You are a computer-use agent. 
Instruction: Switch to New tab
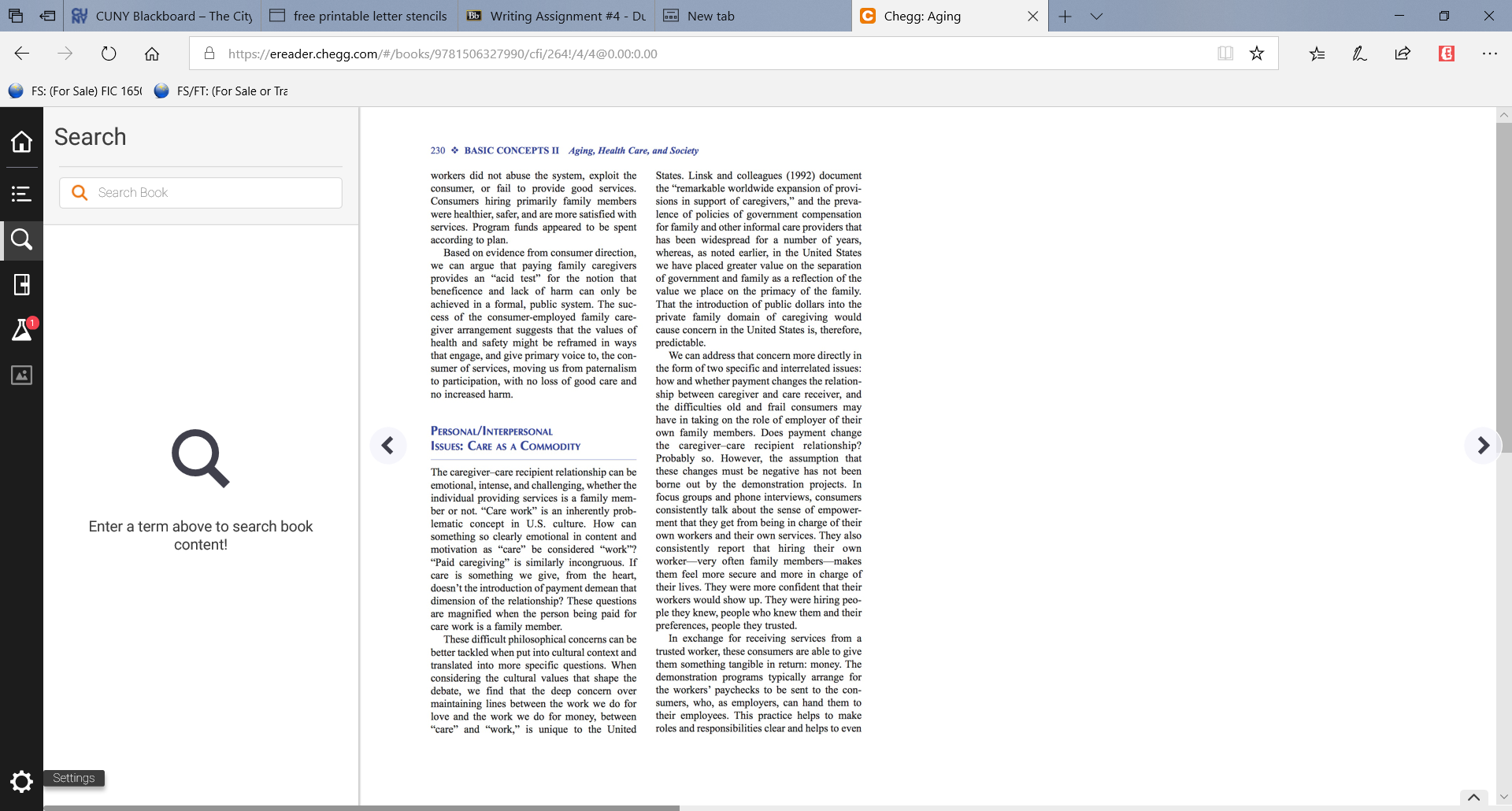[x=753, y=16]
